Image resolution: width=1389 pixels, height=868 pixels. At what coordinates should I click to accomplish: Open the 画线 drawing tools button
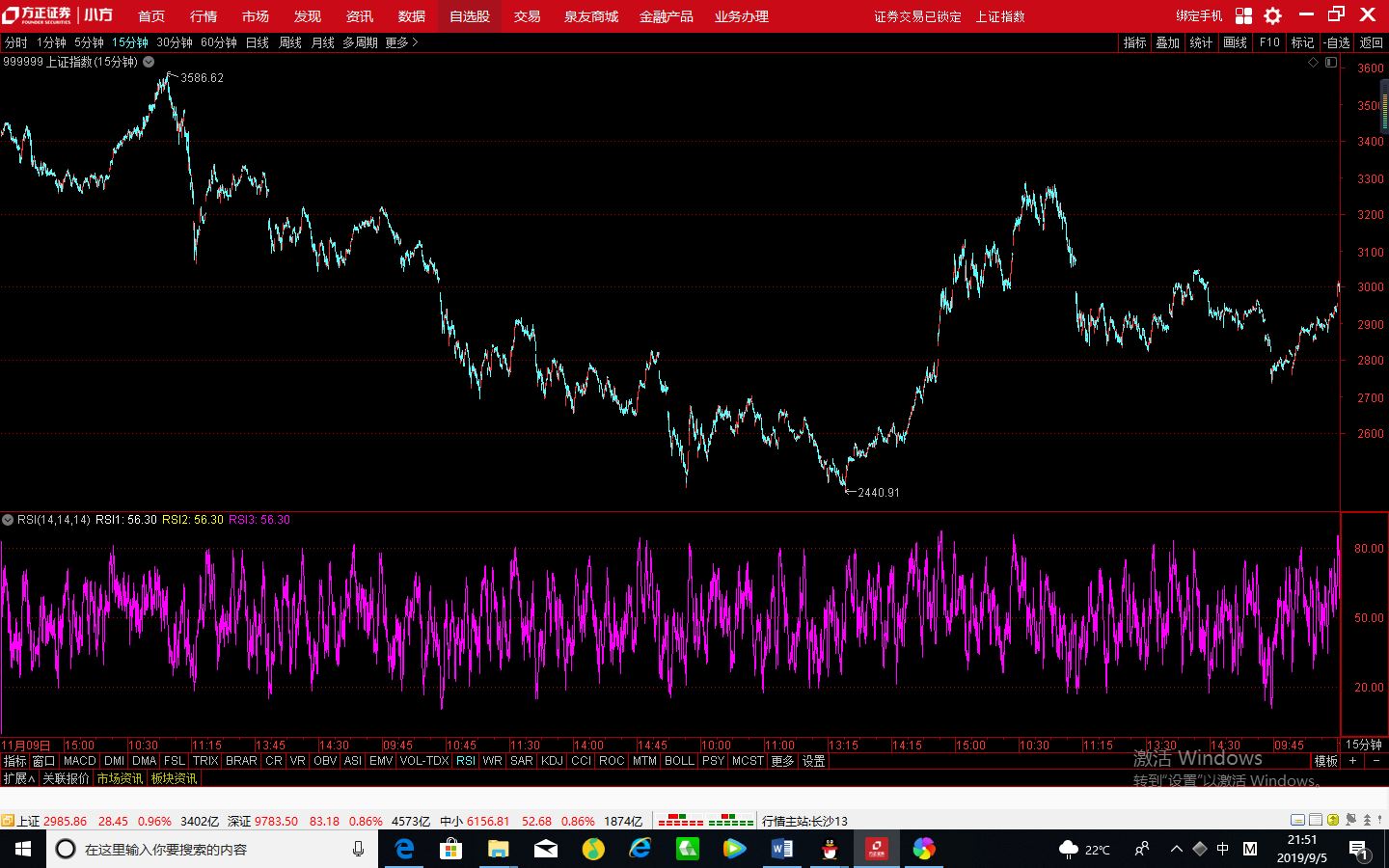pyautogui.click(x=1236, y=42)
